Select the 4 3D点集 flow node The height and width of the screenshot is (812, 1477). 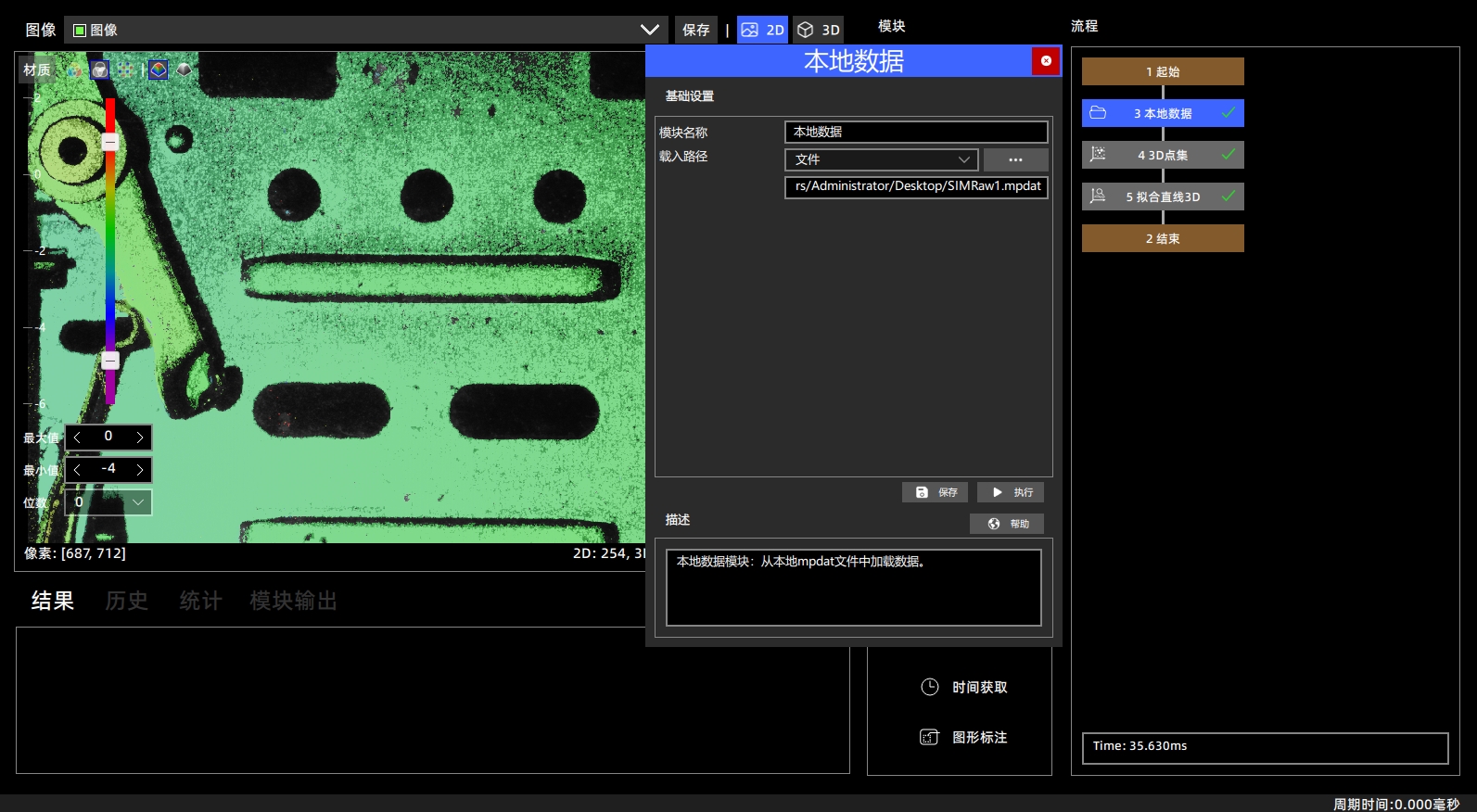click(x=1163, y=155)
